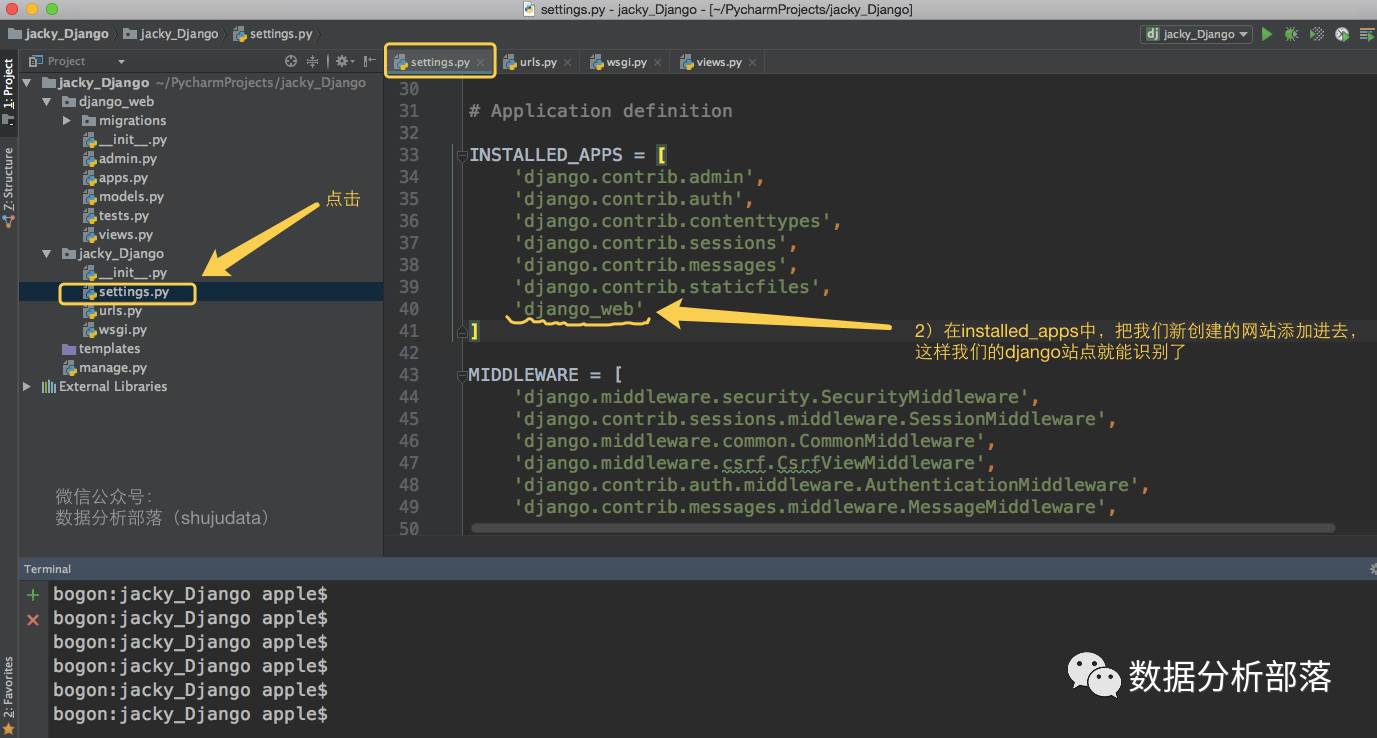Click the Terminal panel title
Image resolution: width=1377 pixels, height=738 pixels.
coord(47,569)
